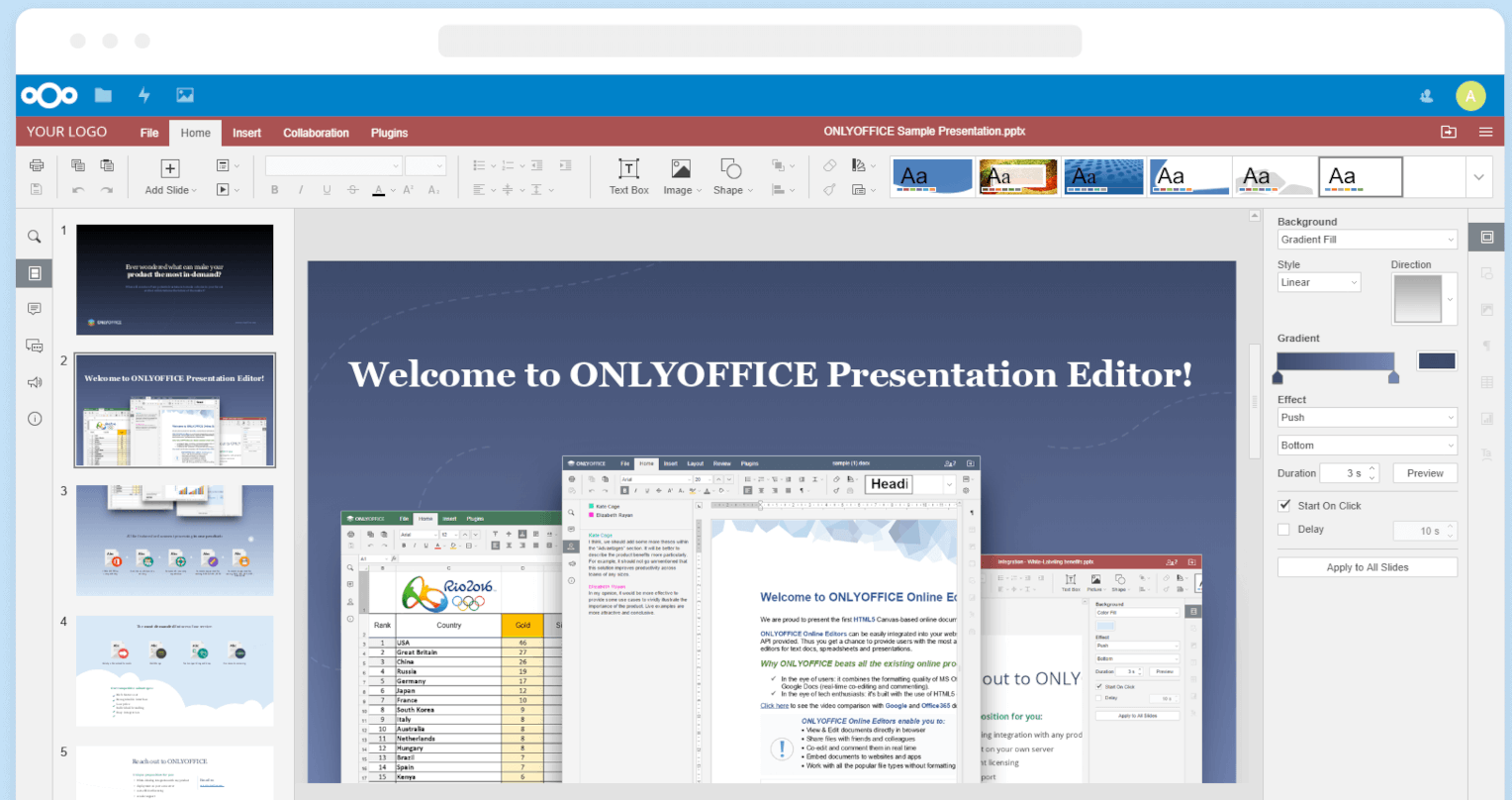
Task: Click the Print icon in the toolbar
Action: pos(37,165)
